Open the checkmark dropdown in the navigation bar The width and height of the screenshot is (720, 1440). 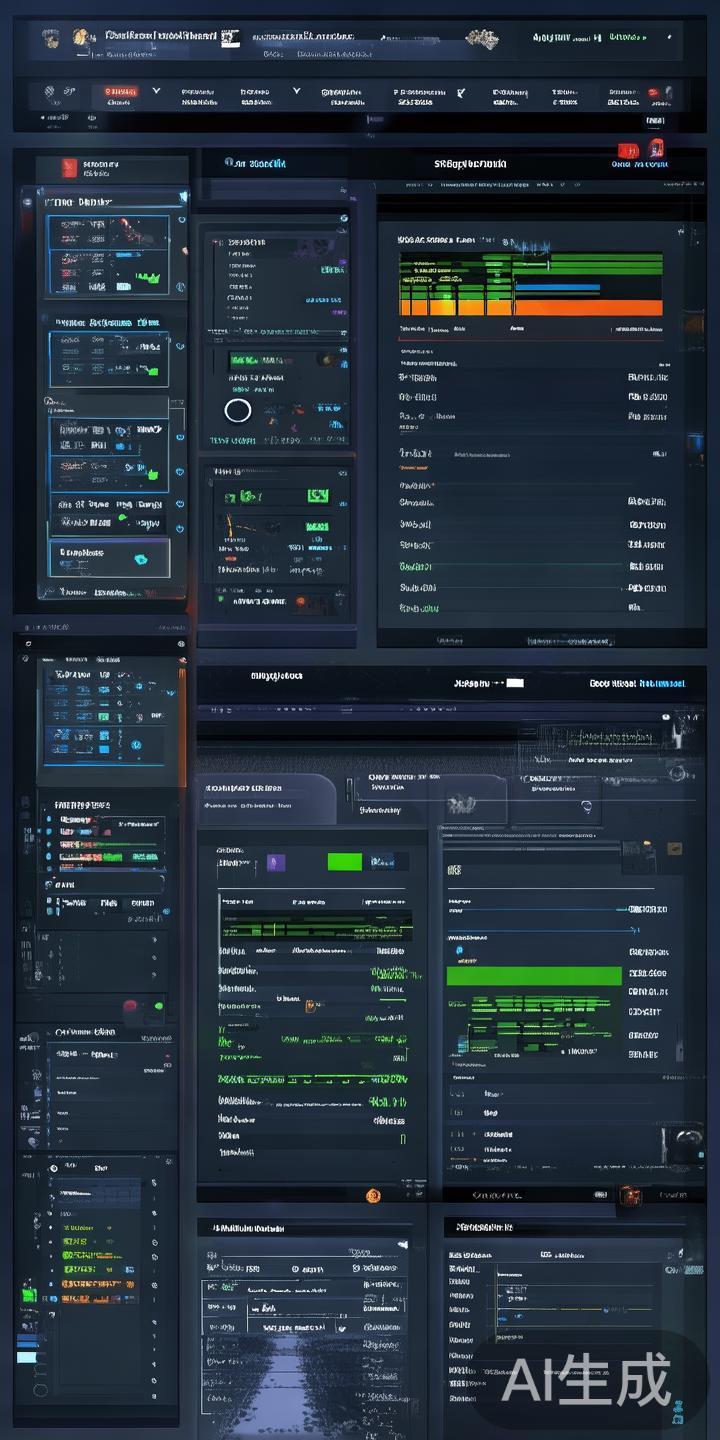[x=460, y=93]
